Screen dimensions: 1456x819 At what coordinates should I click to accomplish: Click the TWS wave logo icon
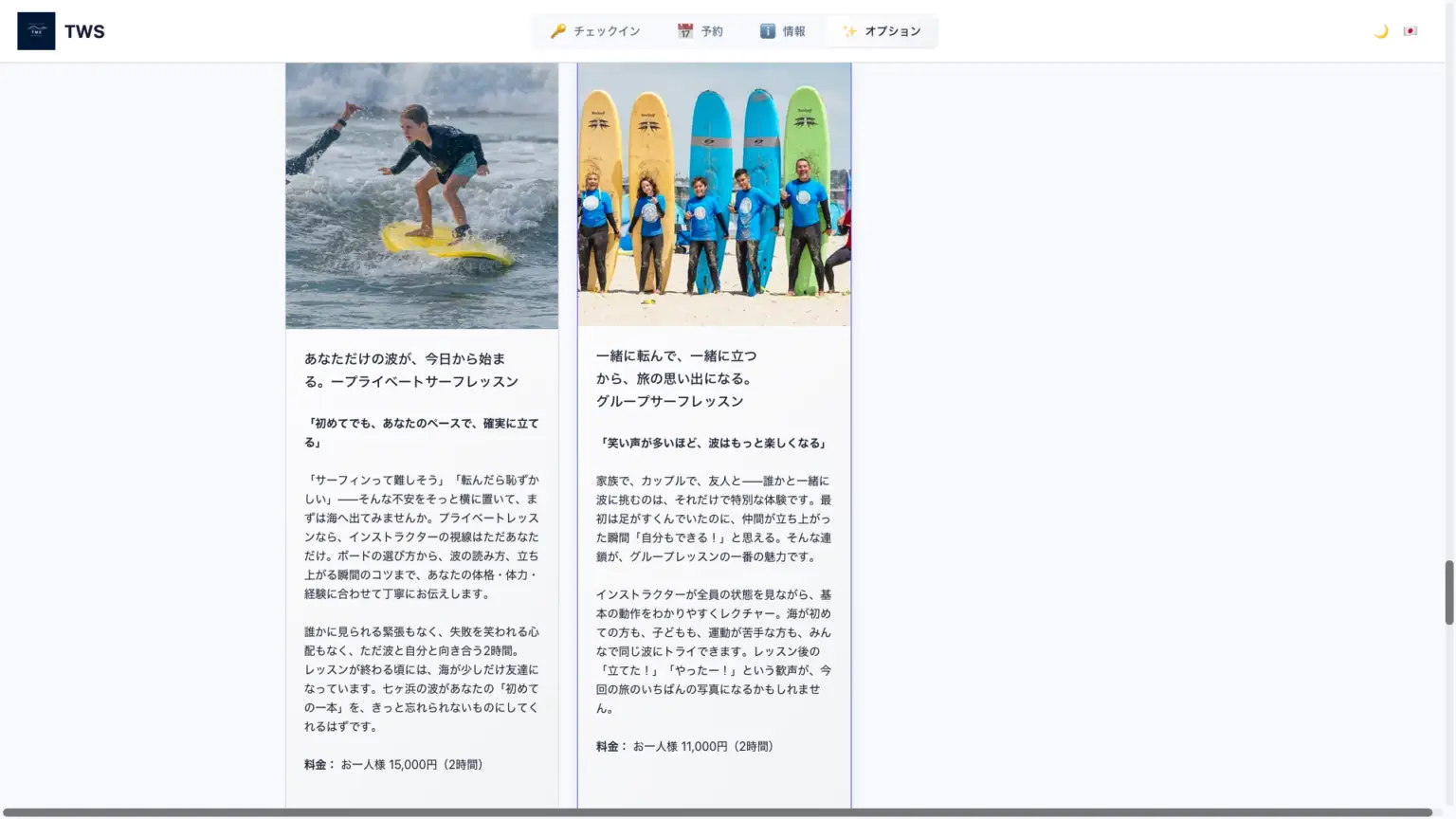(36, 31)
